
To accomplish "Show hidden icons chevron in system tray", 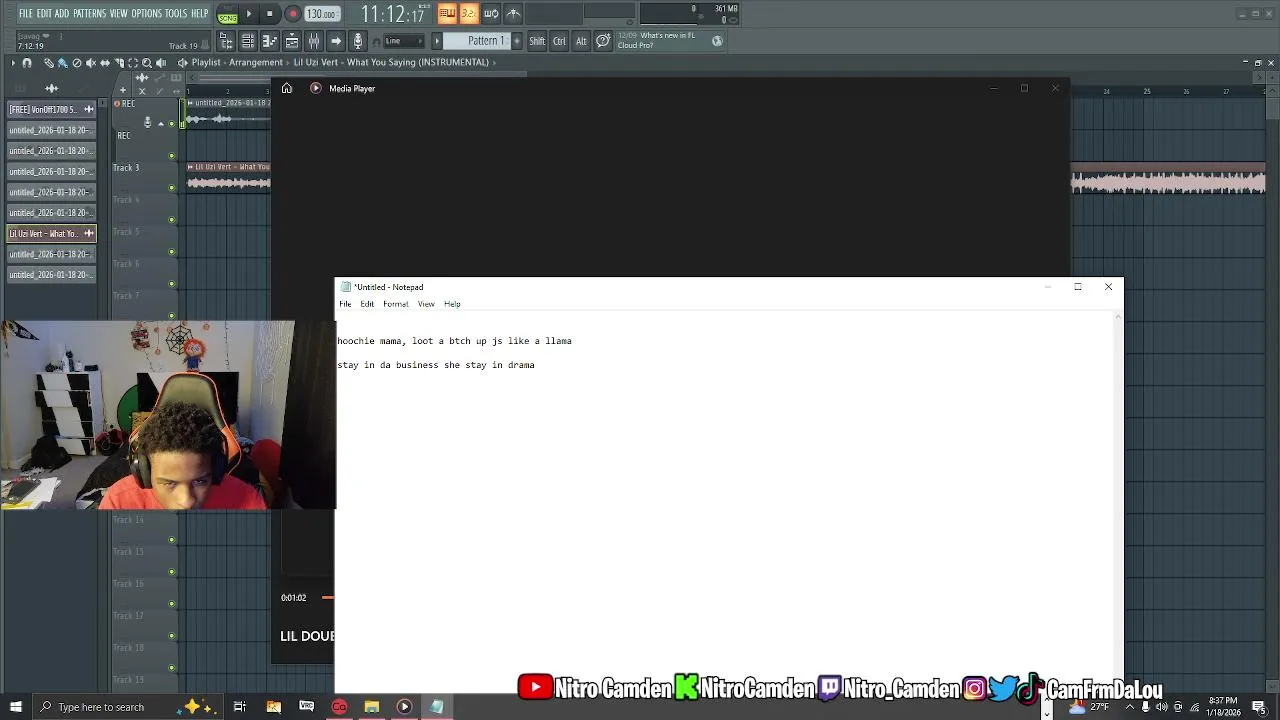I will [x=1130, y=707].
